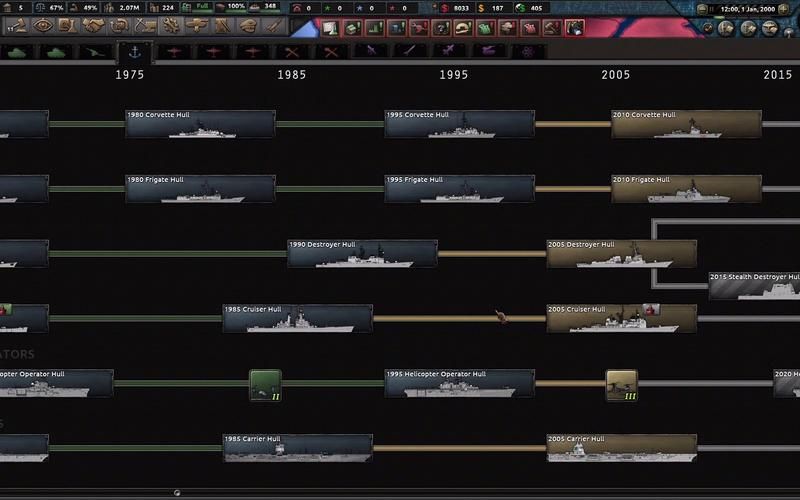The width and height of the screenshot is (800, 500).
Task: Click the green bar chart alert icon
Action: (x=374, y=28)
